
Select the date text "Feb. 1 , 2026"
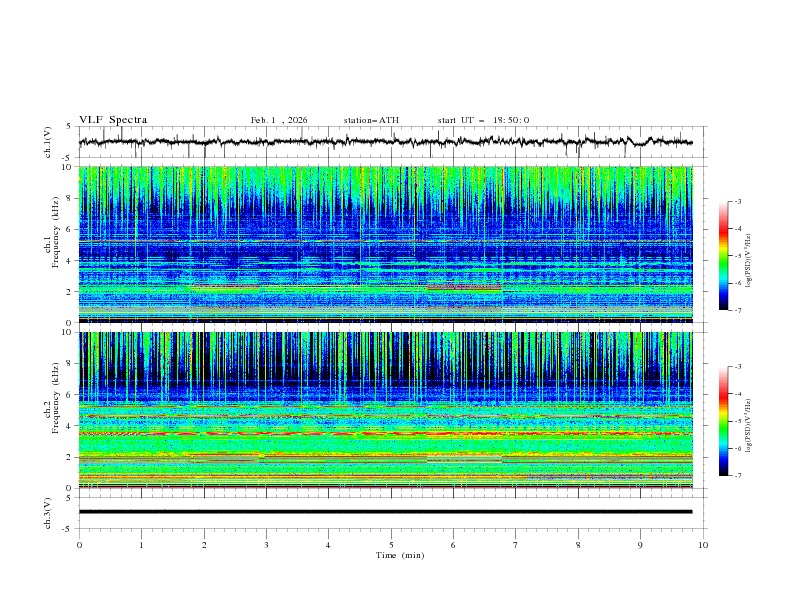[279, 120]
